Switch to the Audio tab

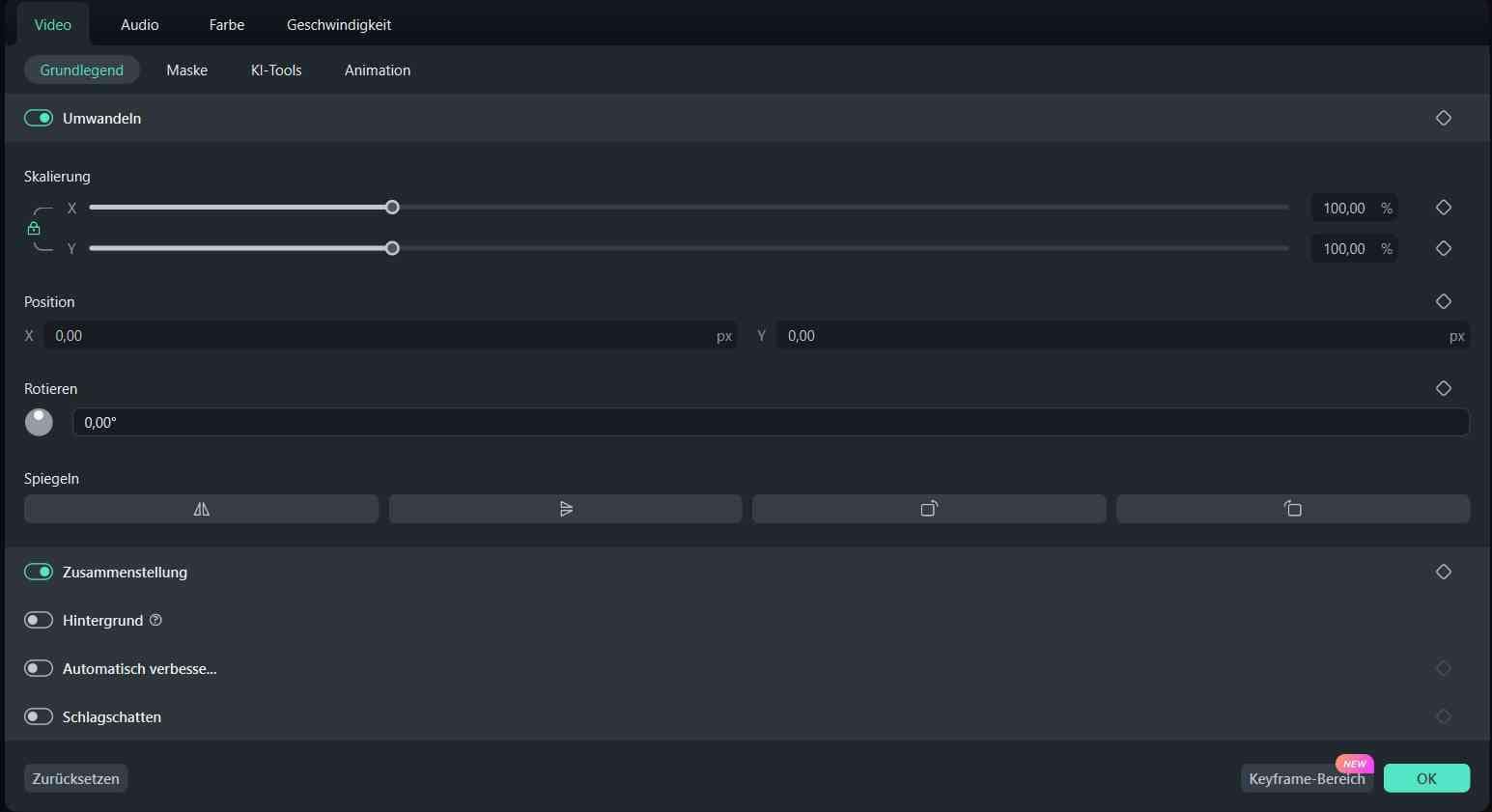point(140,25)
